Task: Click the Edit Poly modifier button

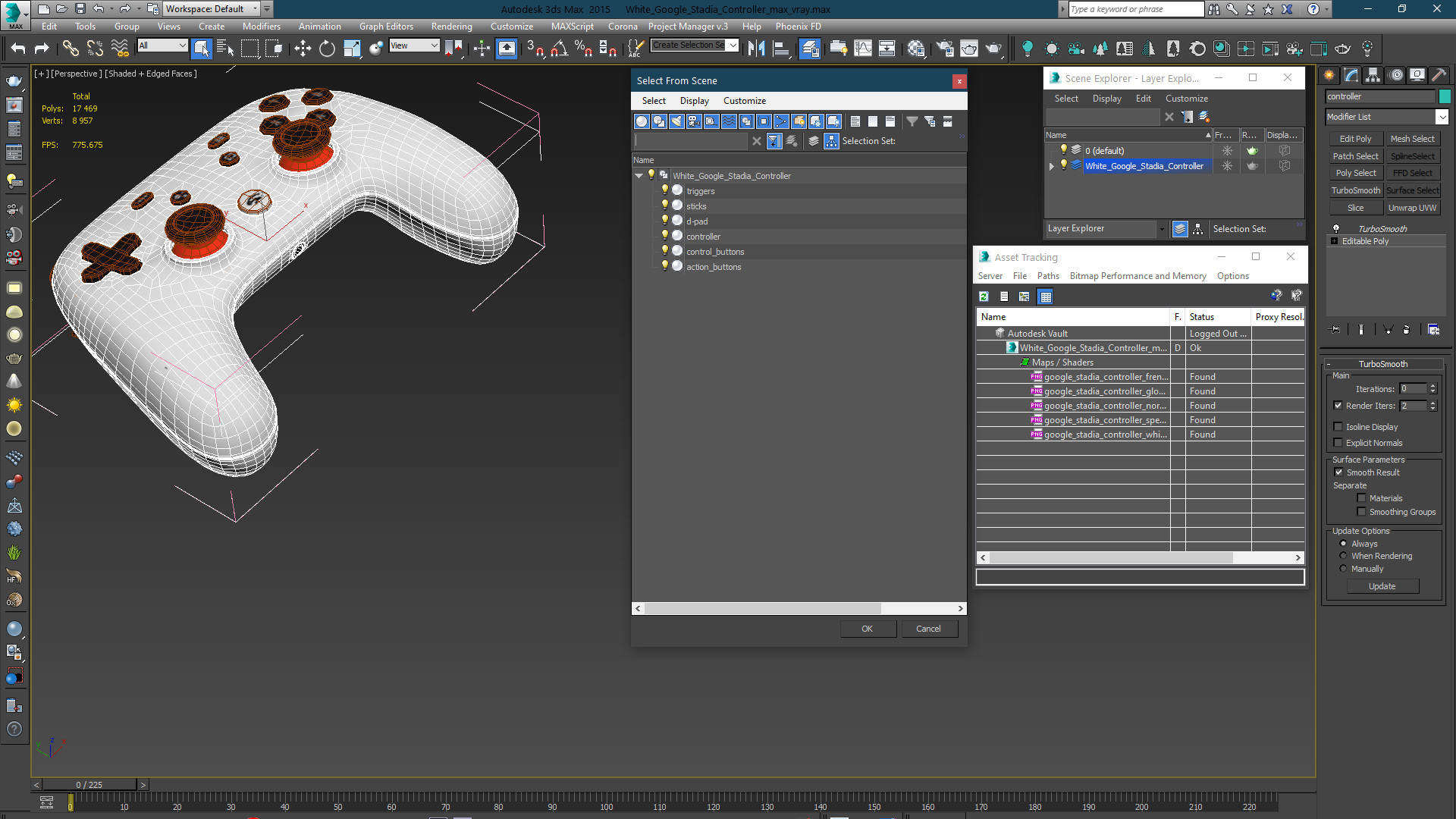Action: tap(1355, 139)
